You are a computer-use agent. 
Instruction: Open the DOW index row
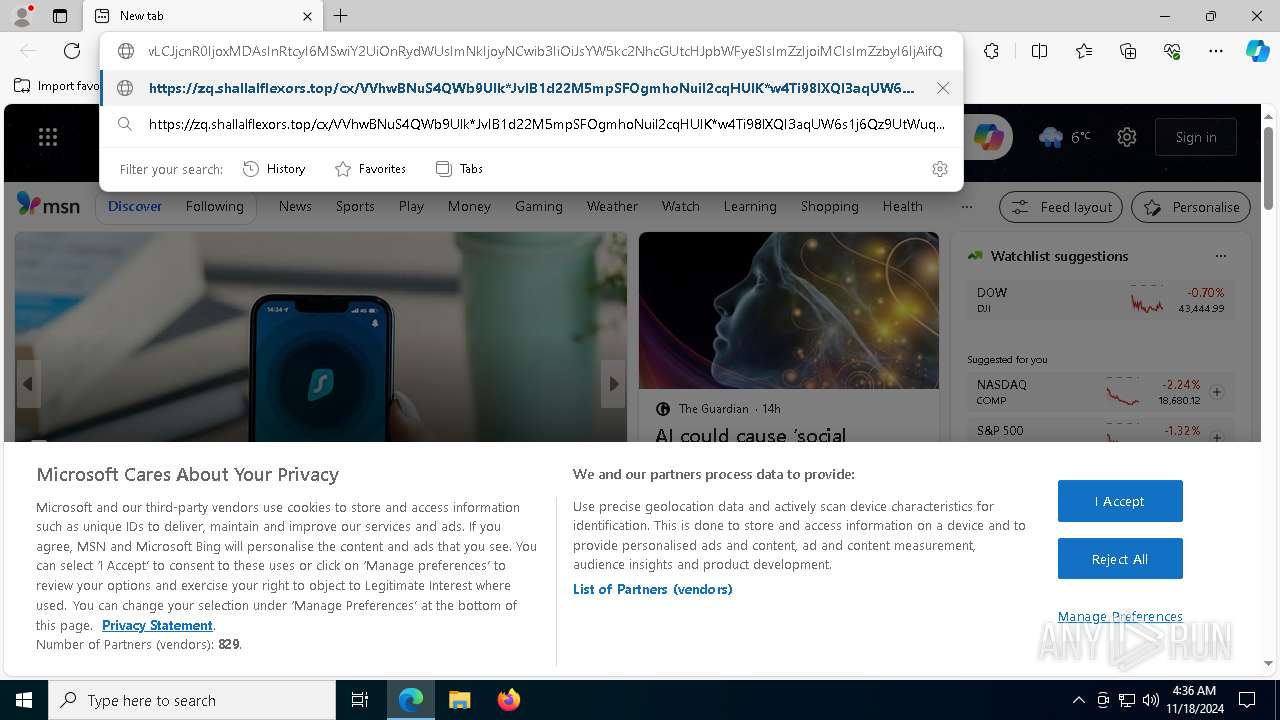tap(1100, 300)
